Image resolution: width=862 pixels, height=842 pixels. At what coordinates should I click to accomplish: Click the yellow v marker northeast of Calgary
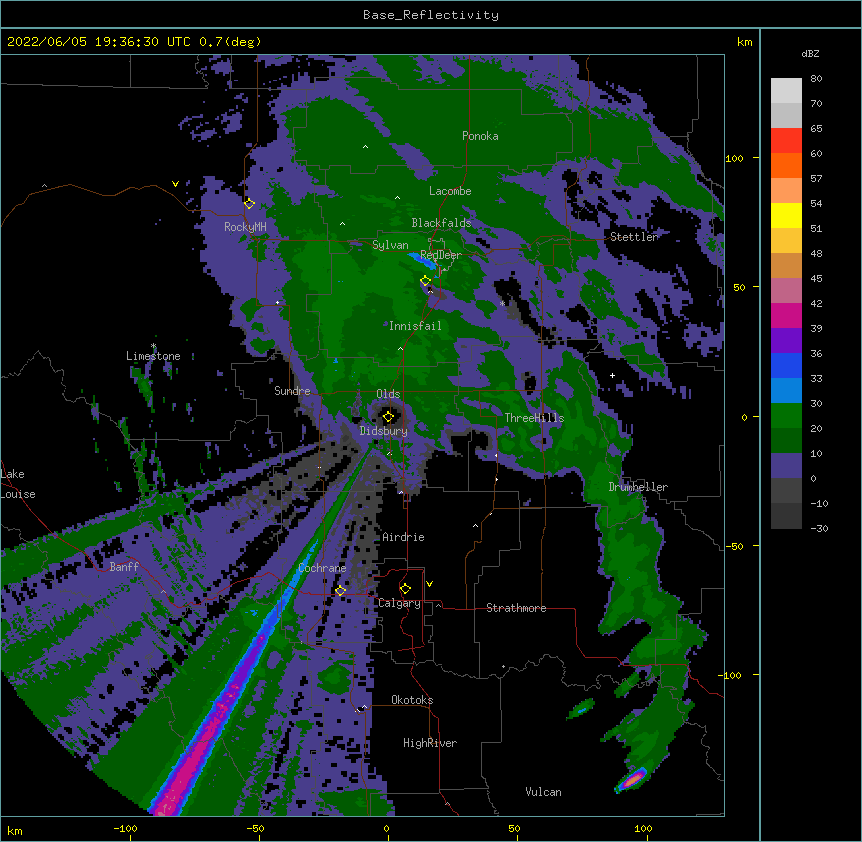[x=430, y=584]
